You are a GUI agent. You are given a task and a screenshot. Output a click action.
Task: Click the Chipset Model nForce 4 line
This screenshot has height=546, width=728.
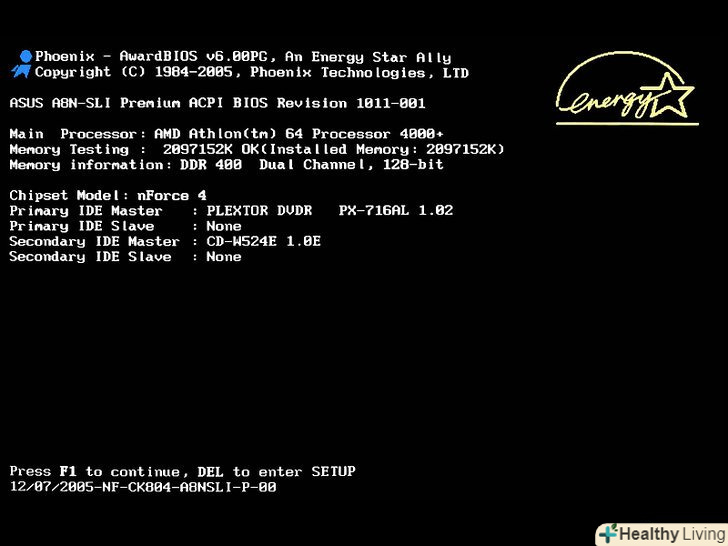(108, 195)
